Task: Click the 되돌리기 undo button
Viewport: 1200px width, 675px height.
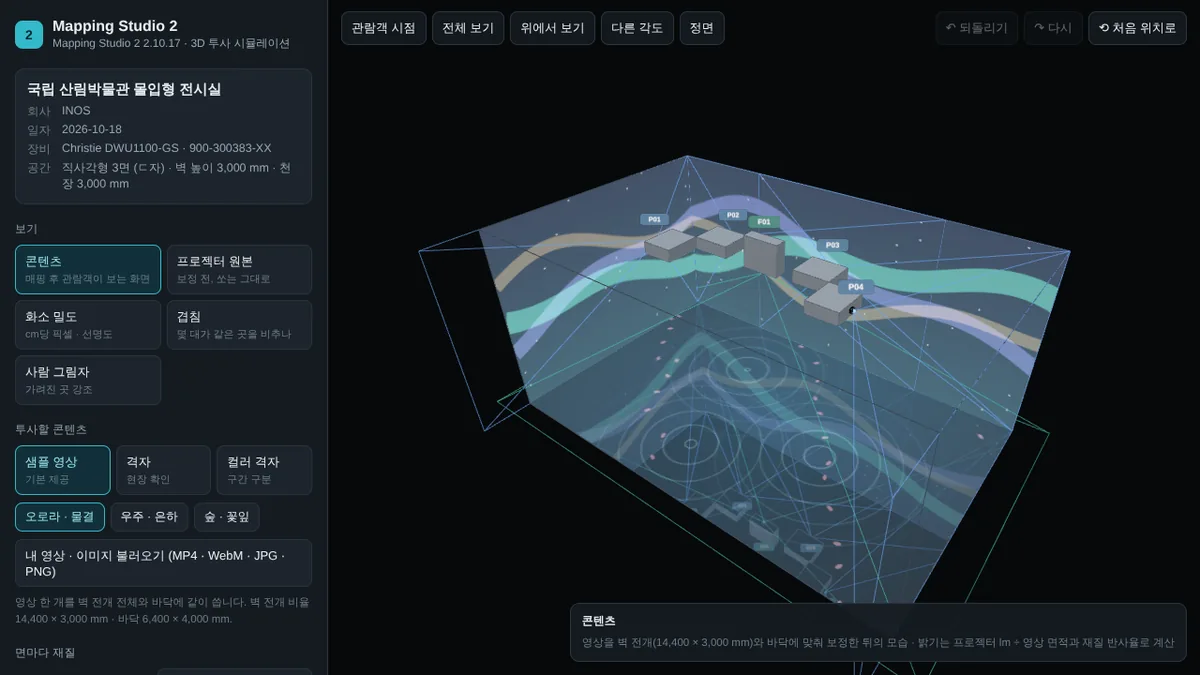Action: click(x=978, y=28)
